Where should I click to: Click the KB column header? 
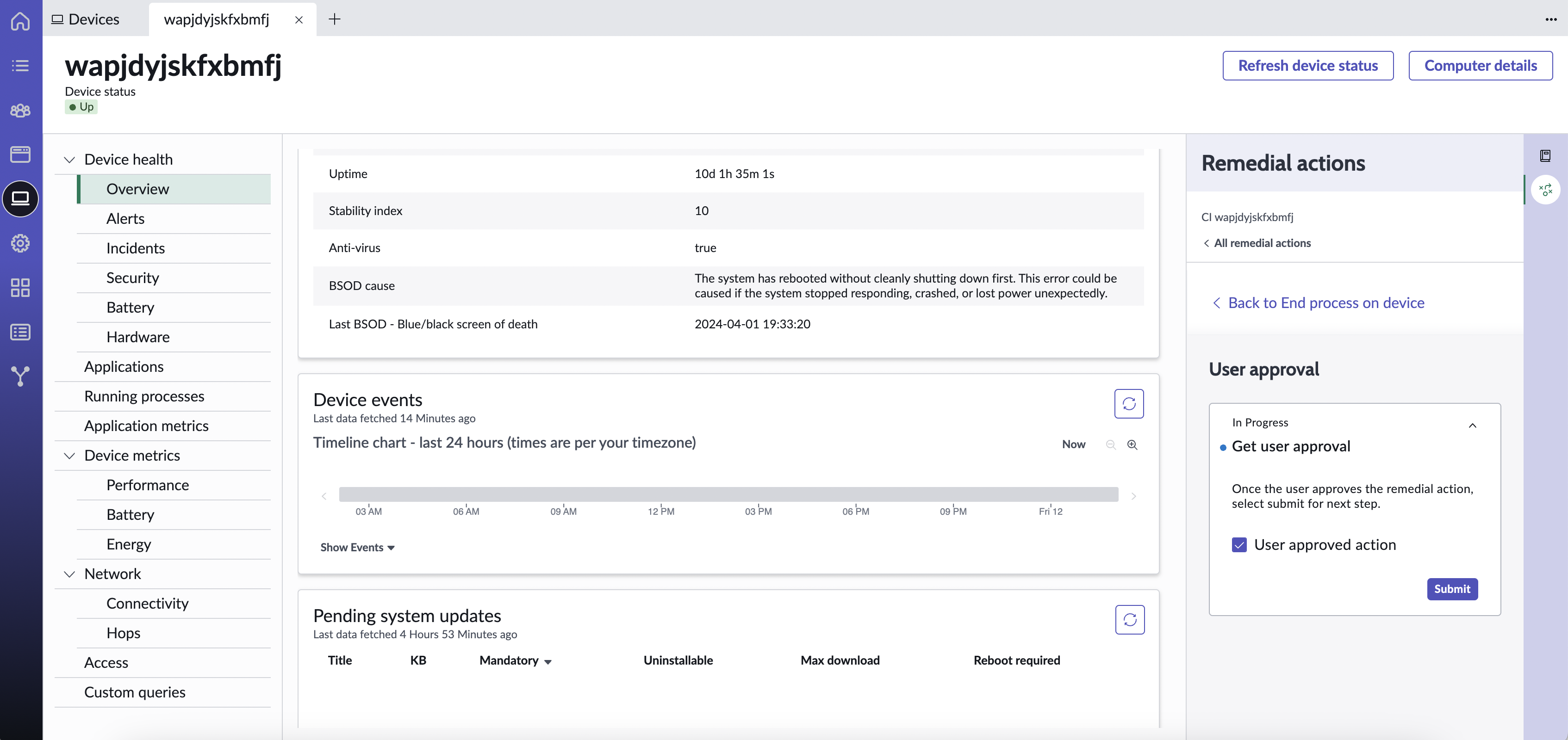coord(417,660)
